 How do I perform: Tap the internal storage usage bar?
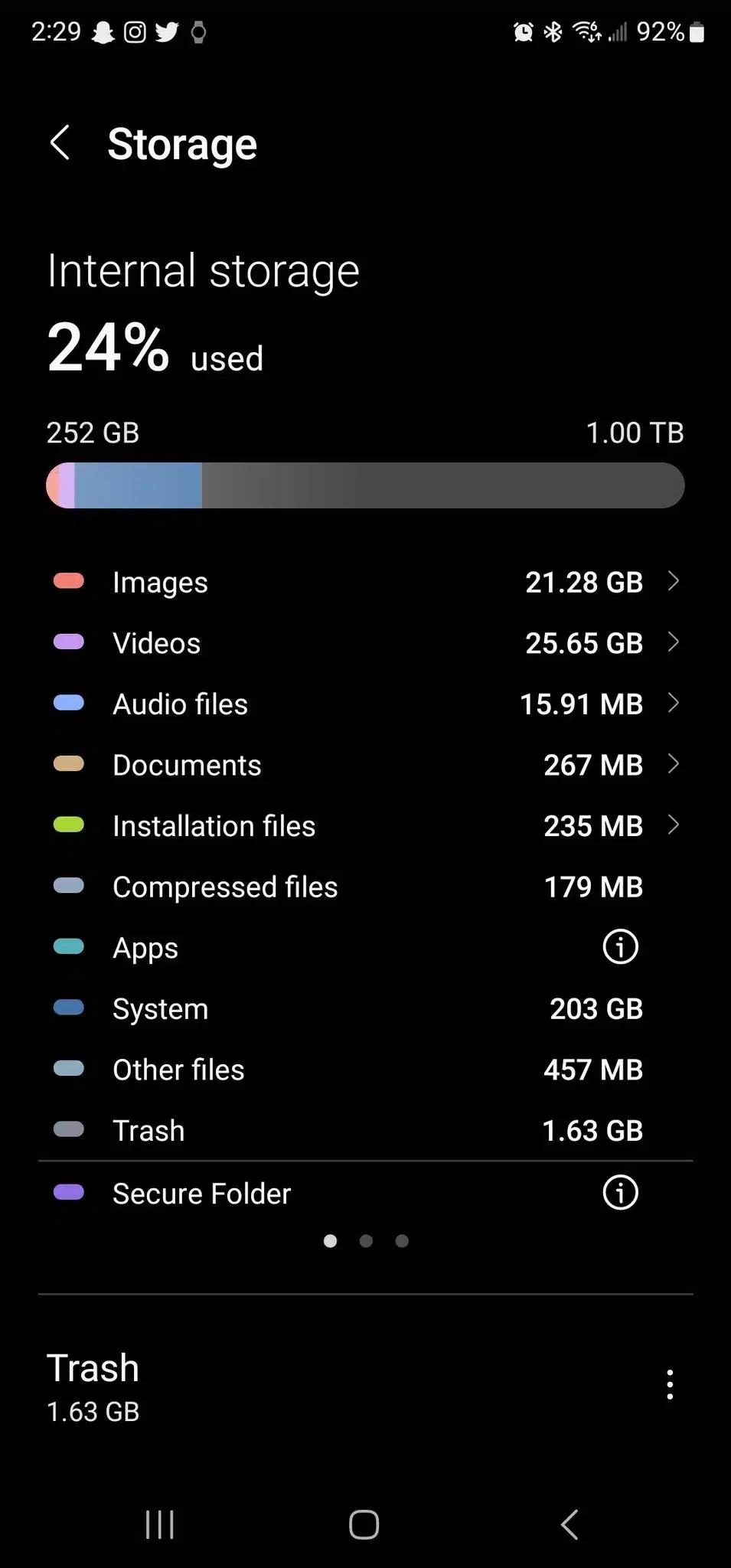pyautogui.click(x=365, y=485)
